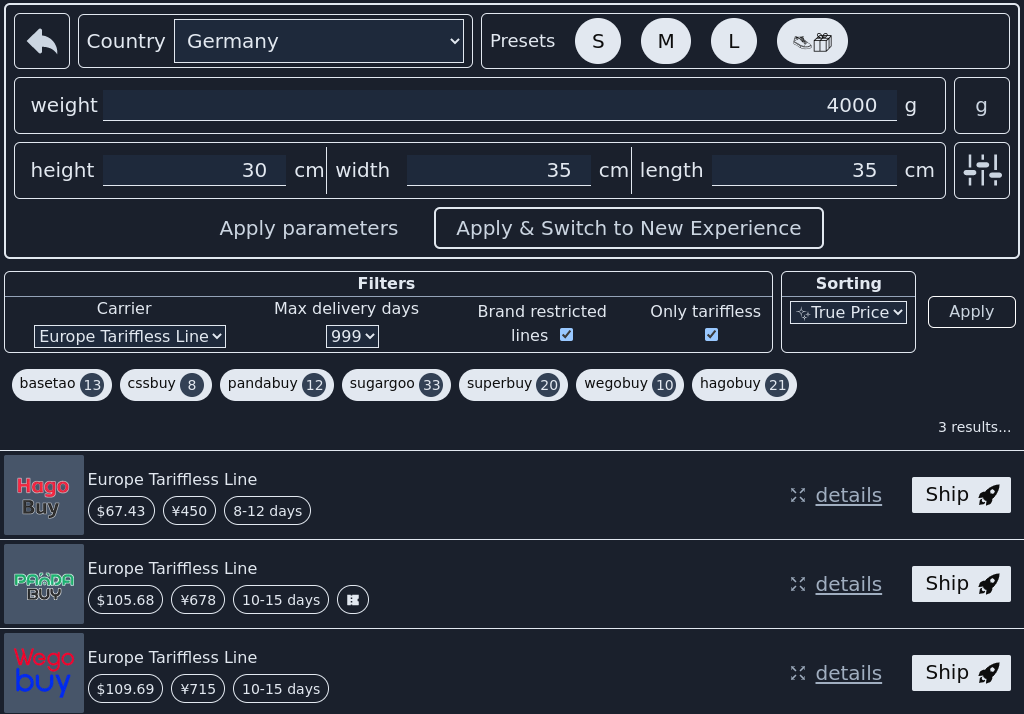
Task: Filter by superbuy agent chip
Action: (513, 384)
